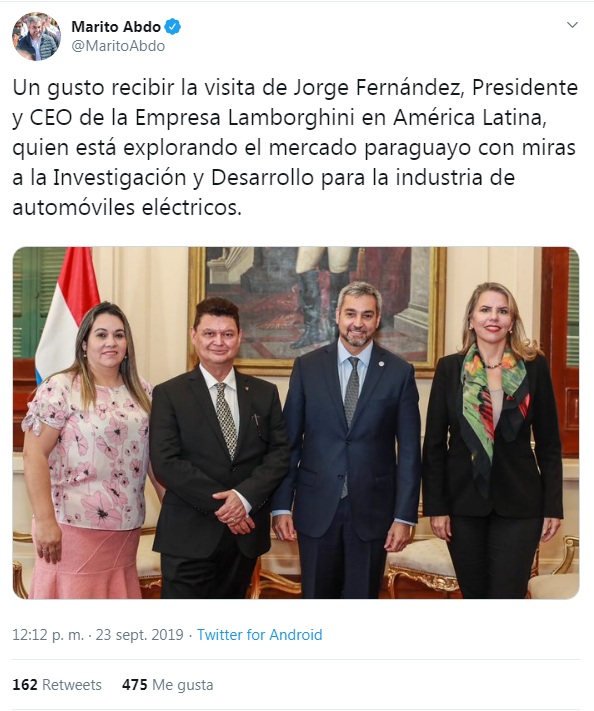
Task: Click the name Jorge Fernández in tweet
Action: 377,88
